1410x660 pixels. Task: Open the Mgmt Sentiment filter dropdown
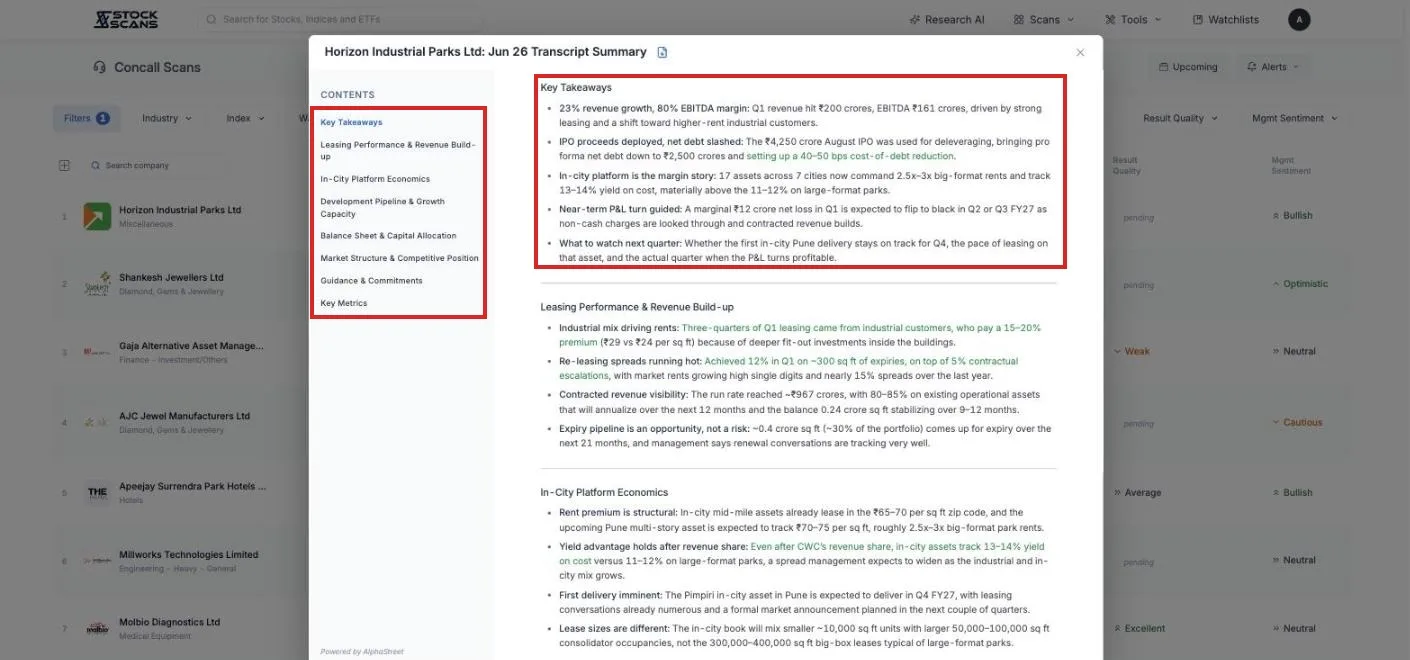coord(1295,118)
